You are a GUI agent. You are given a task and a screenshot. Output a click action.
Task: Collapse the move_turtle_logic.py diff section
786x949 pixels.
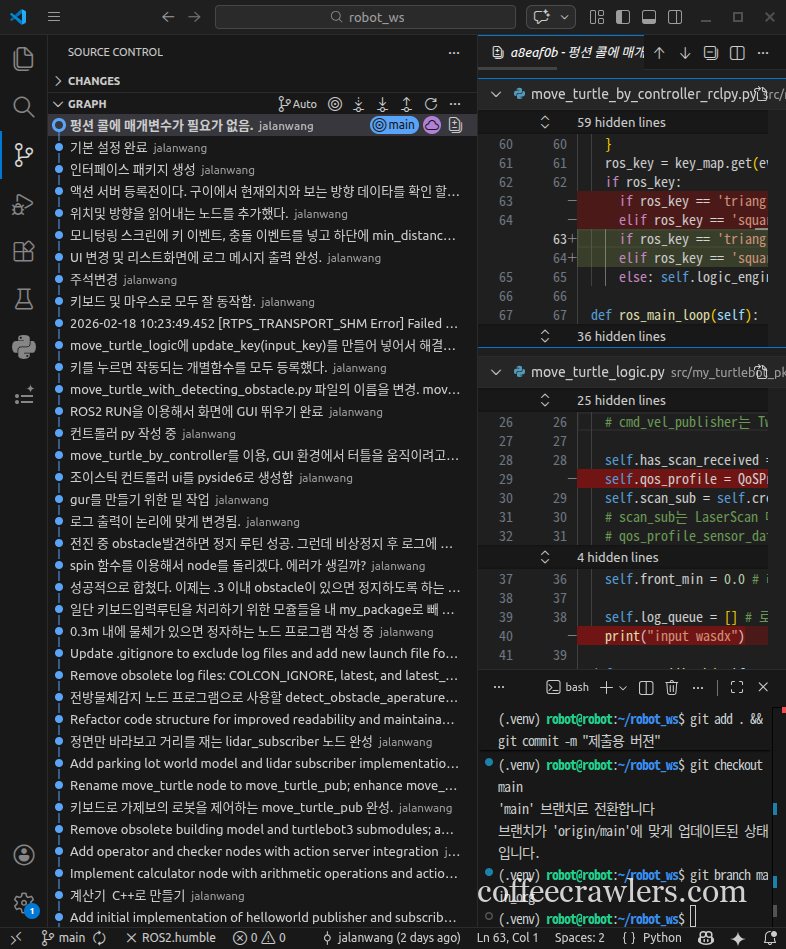[495, 372]
